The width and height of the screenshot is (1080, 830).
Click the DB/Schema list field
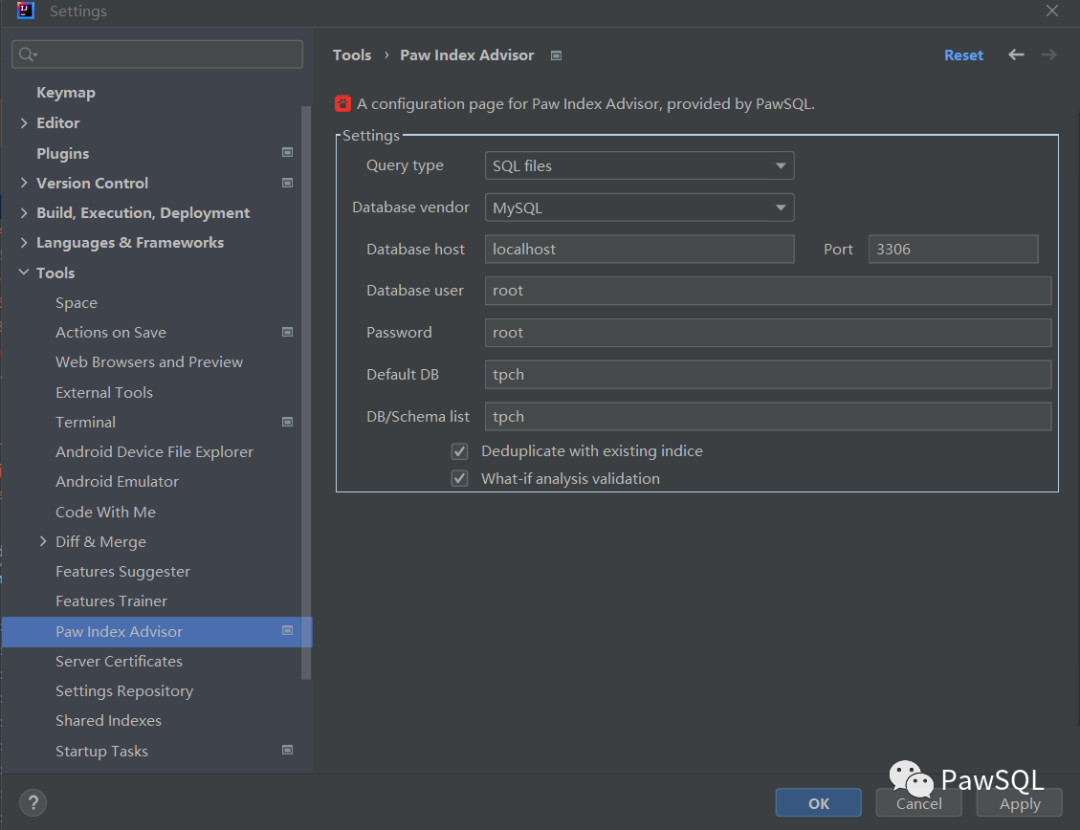(768, 417)
